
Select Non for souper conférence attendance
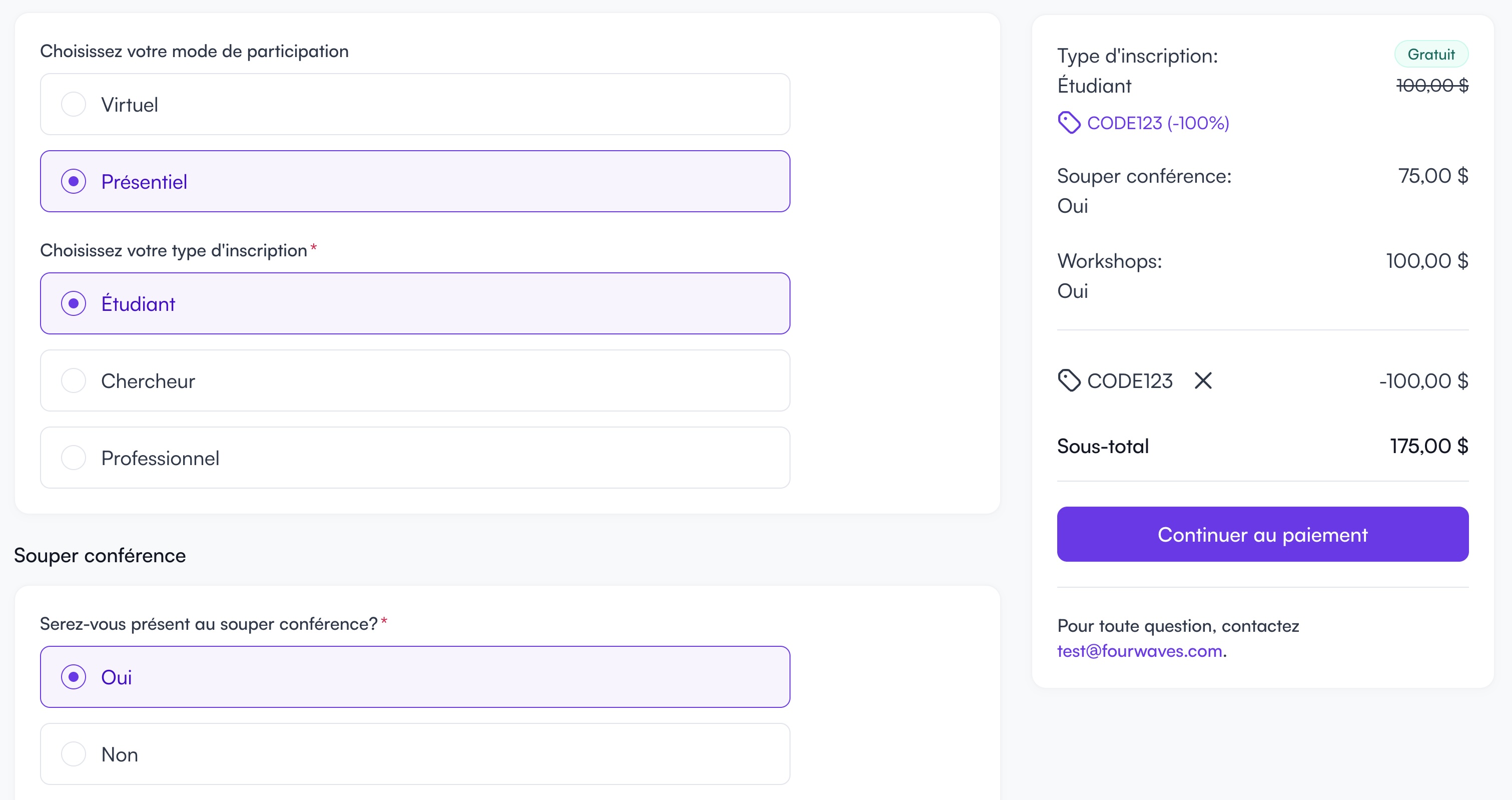[x=74, y=754]
